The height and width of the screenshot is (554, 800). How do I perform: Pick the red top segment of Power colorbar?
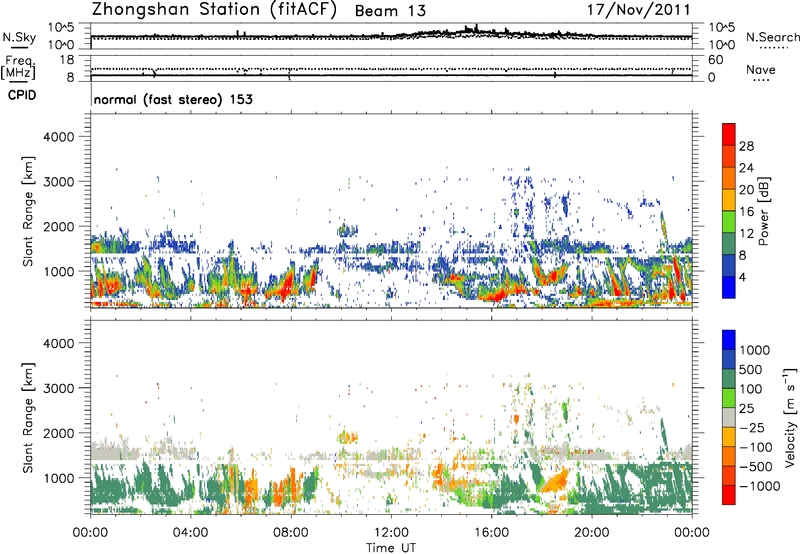pyautogui.click(x=729, y=134)
